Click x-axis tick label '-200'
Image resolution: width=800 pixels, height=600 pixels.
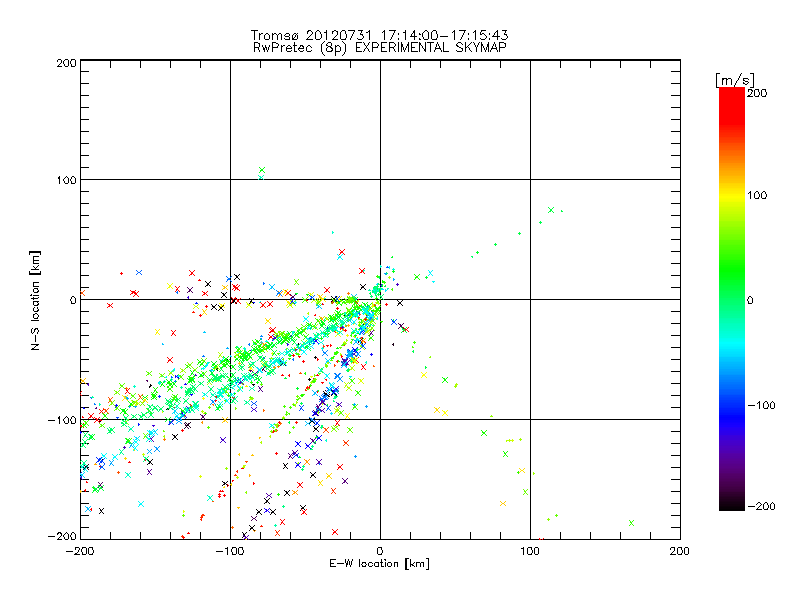(x=80, y=551)
